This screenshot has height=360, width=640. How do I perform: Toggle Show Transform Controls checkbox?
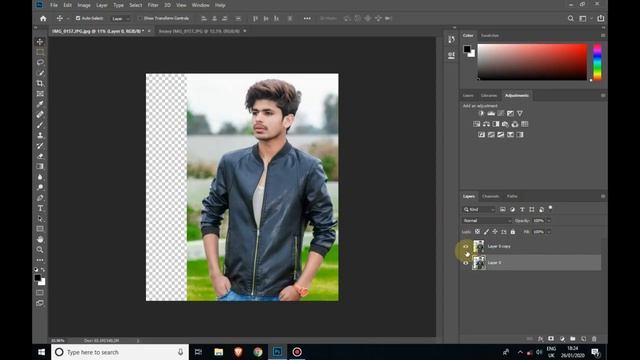140,18
